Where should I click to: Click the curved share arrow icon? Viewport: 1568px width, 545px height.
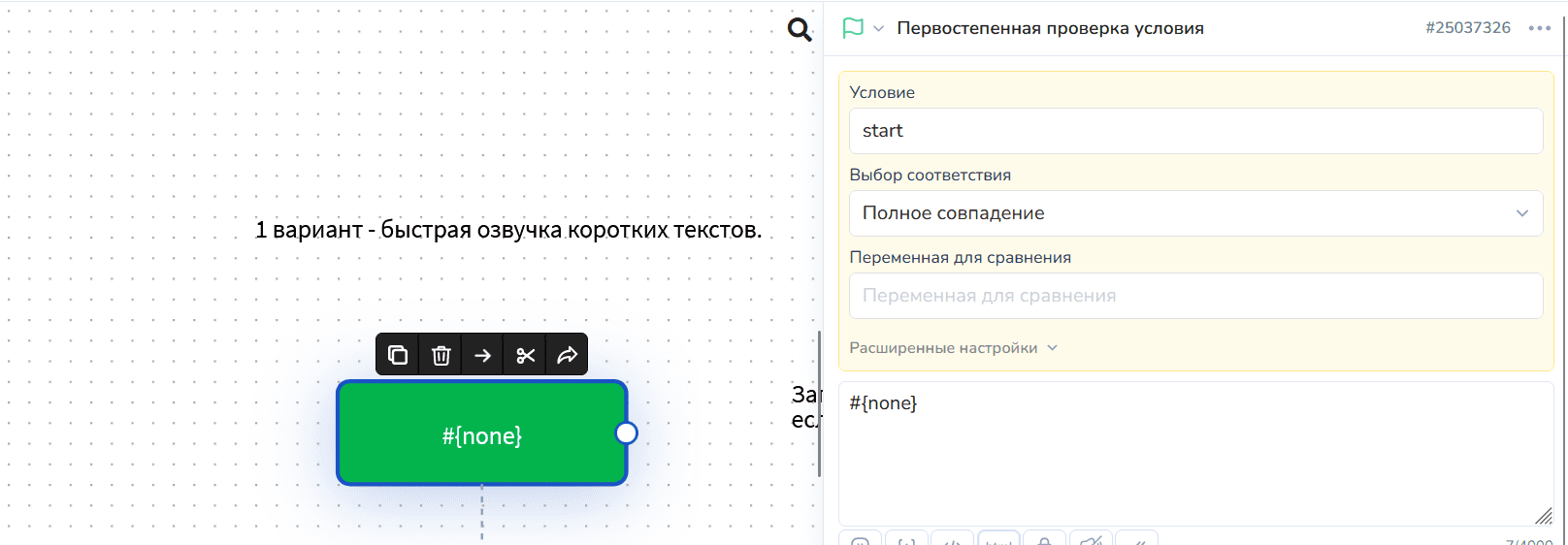pos(567,355)
